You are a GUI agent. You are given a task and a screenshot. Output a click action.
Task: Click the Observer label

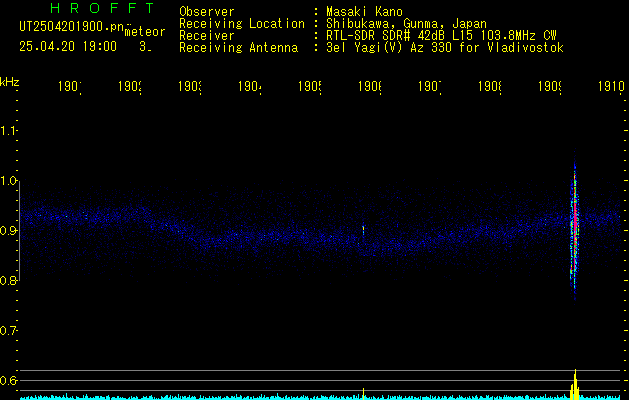(x=207, y=12)
